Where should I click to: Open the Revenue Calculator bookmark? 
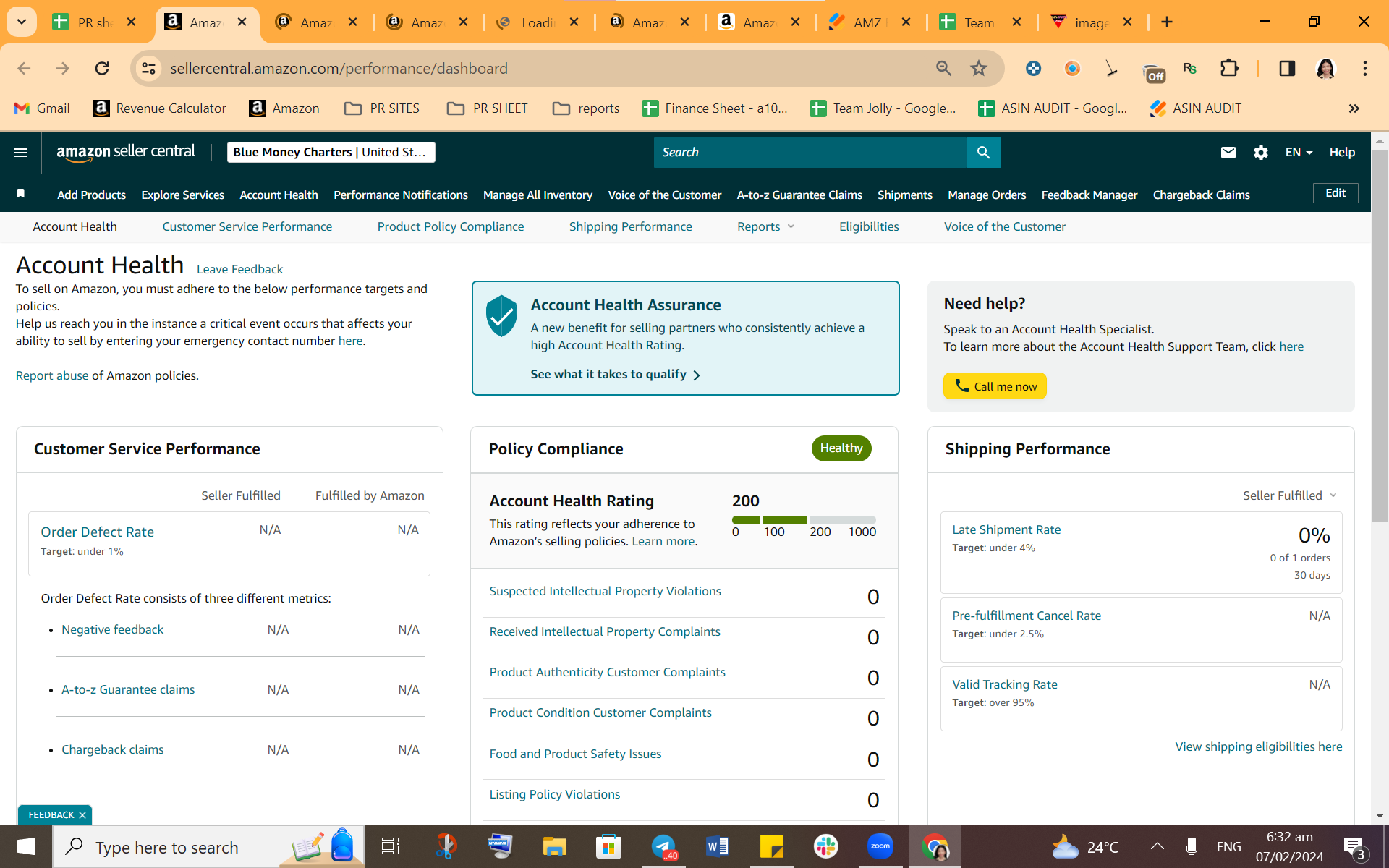[x=159, y=109]
